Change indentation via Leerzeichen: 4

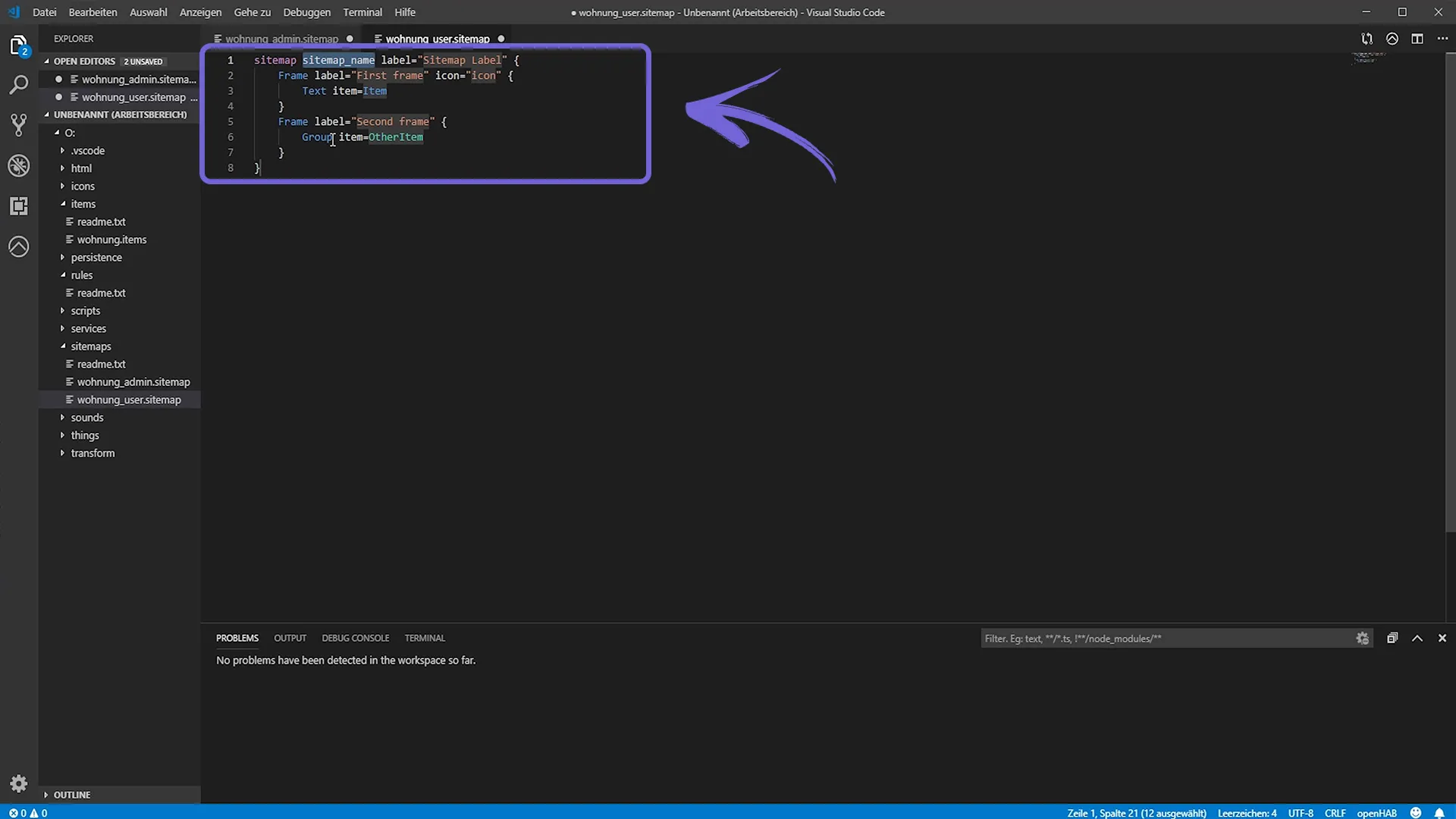[1247, 813]
